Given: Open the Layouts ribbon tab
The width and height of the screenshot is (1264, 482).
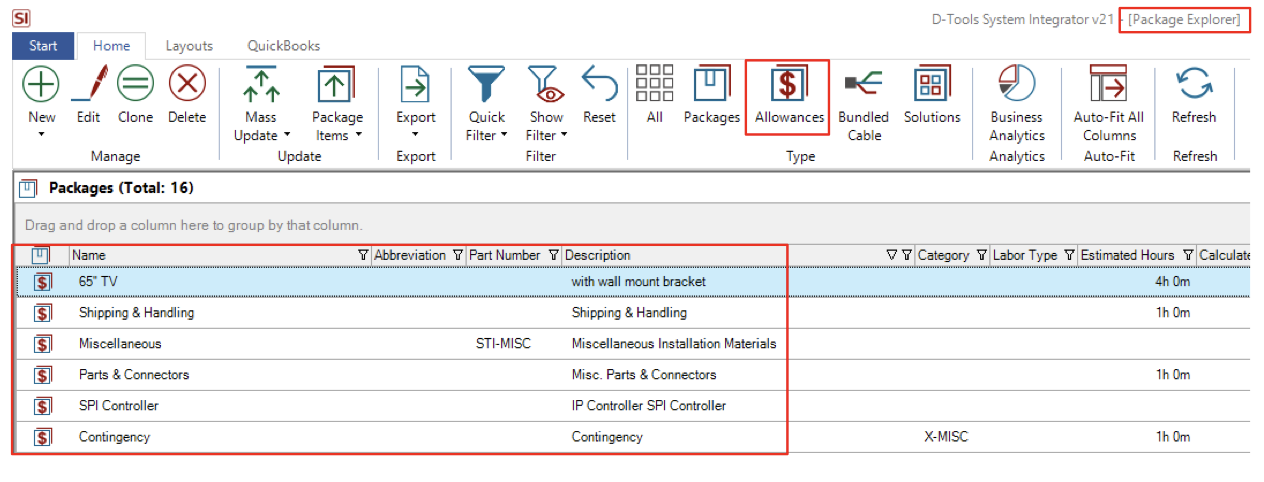Looking at the screenshot, I should [189, 46].
